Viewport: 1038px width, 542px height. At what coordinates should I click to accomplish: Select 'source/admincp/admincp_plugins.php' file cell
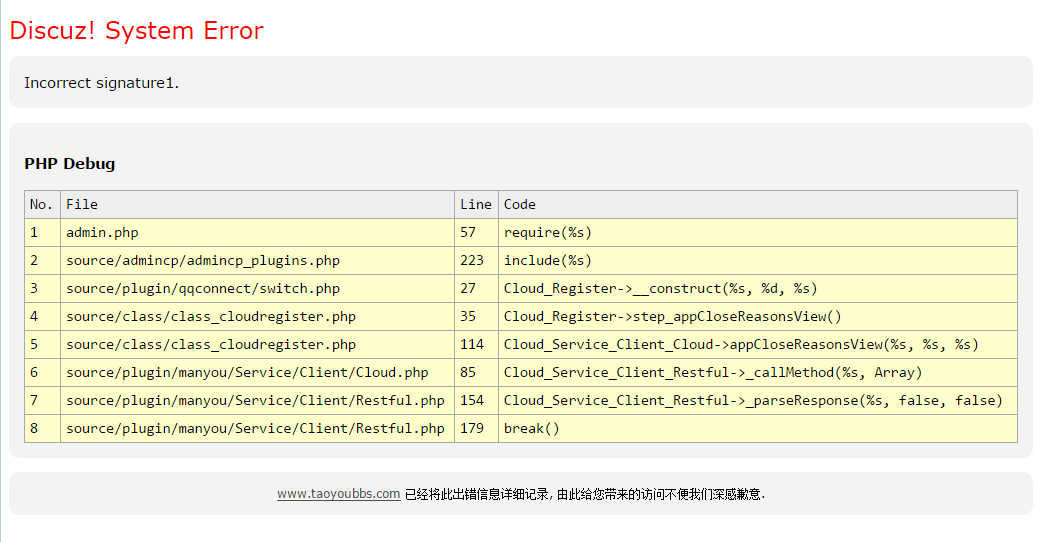(x=258, y=260)
